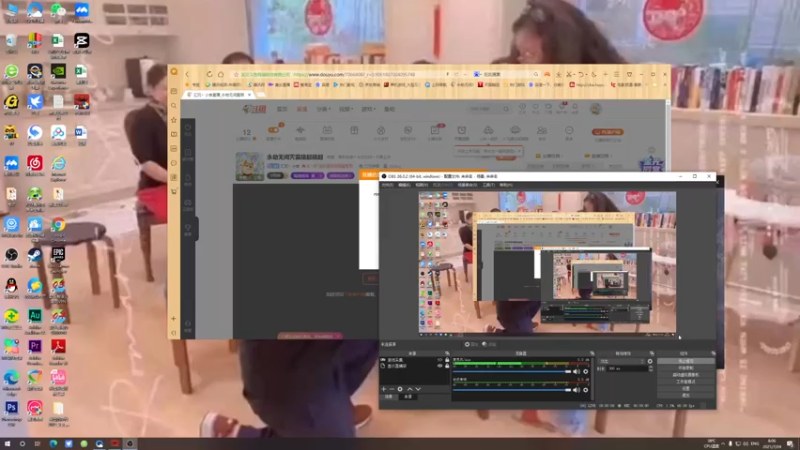Adjust the second OBS mixer volume slider
This screenshot has width=800, height=450.
click(512, 390)
